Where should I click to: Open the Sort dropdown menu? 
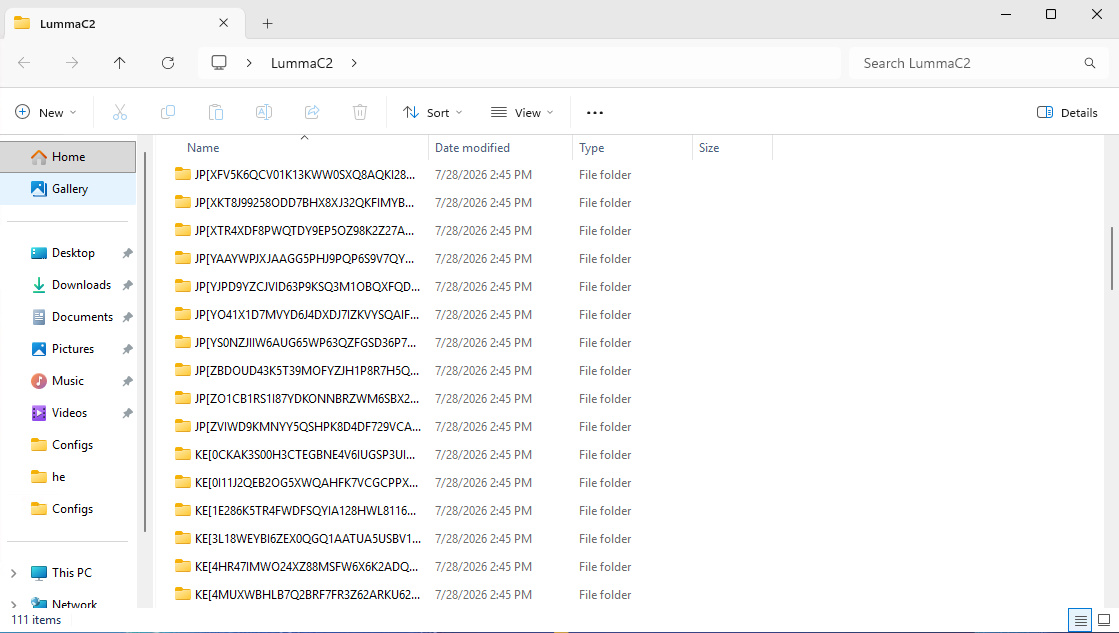coord(432,113)
